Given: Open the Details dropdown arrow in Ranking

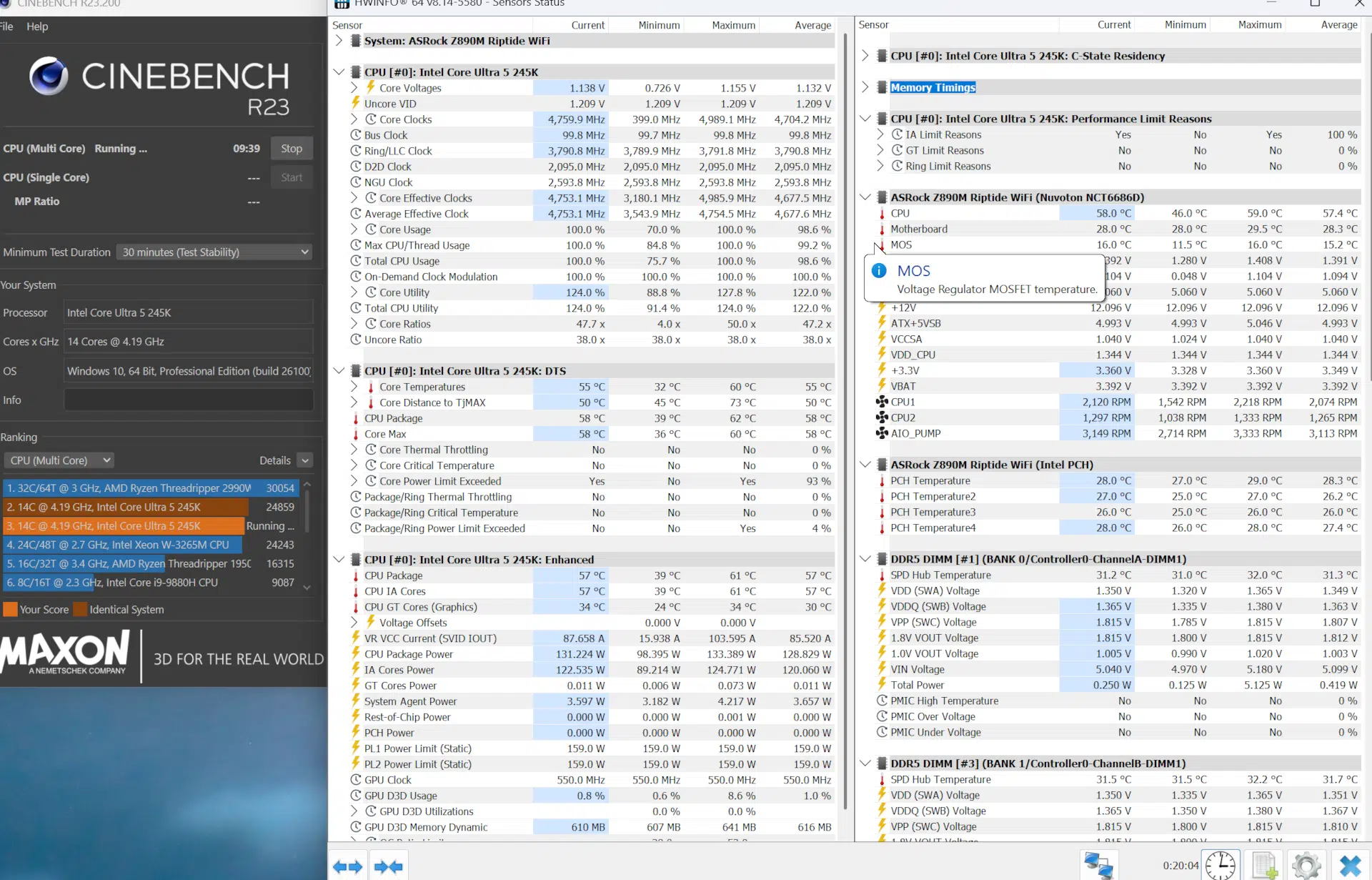Looking at the screenshot, I should [x=305, y=460].
